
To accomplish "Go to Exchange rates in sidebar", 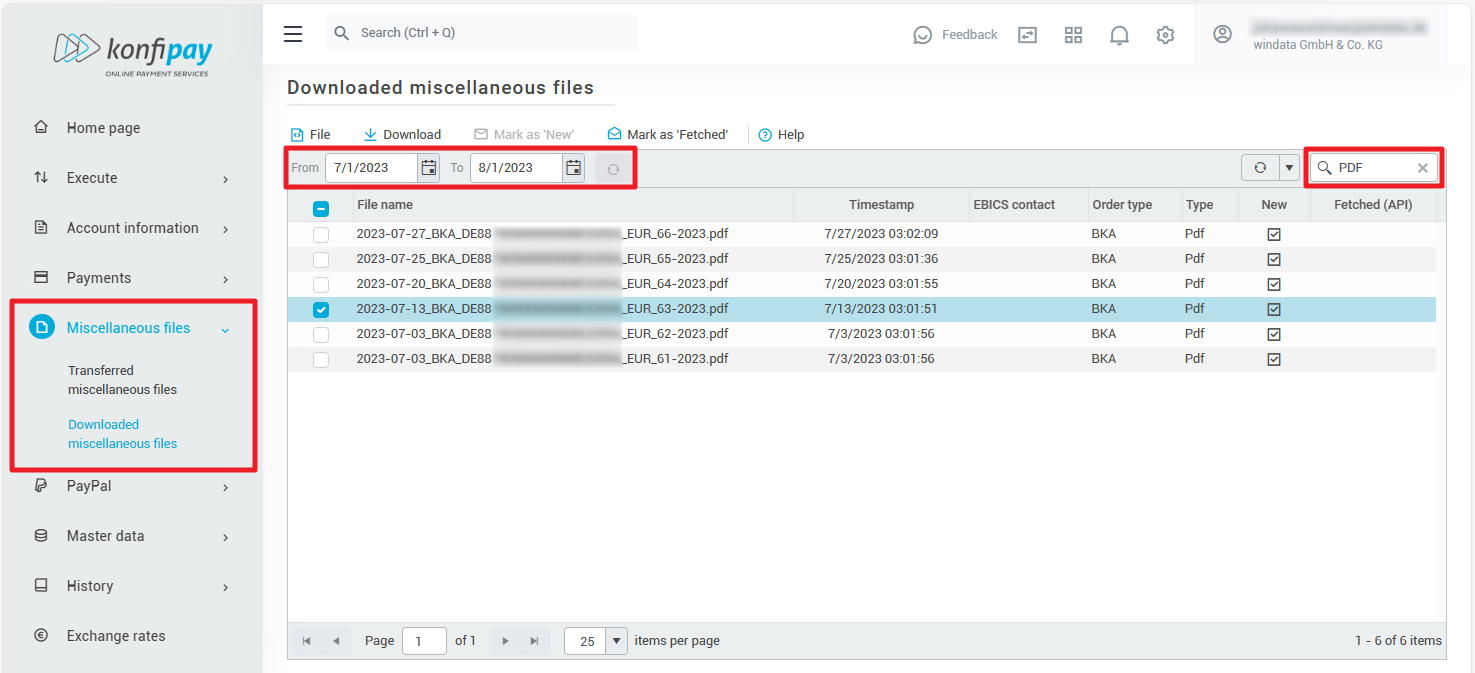I will point(116,636).
